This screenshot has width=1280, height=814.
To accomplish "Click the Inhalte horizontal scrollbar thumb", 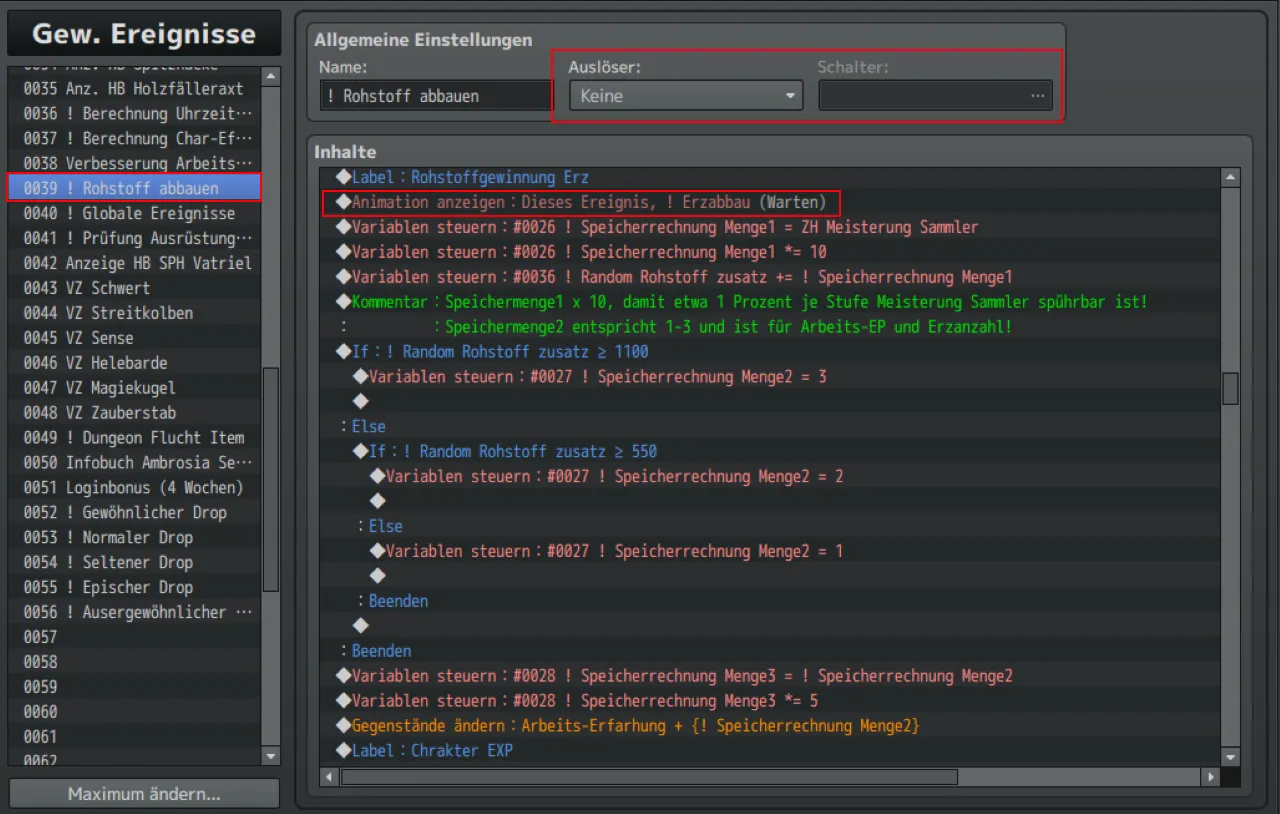I will [x=648, y=777].
